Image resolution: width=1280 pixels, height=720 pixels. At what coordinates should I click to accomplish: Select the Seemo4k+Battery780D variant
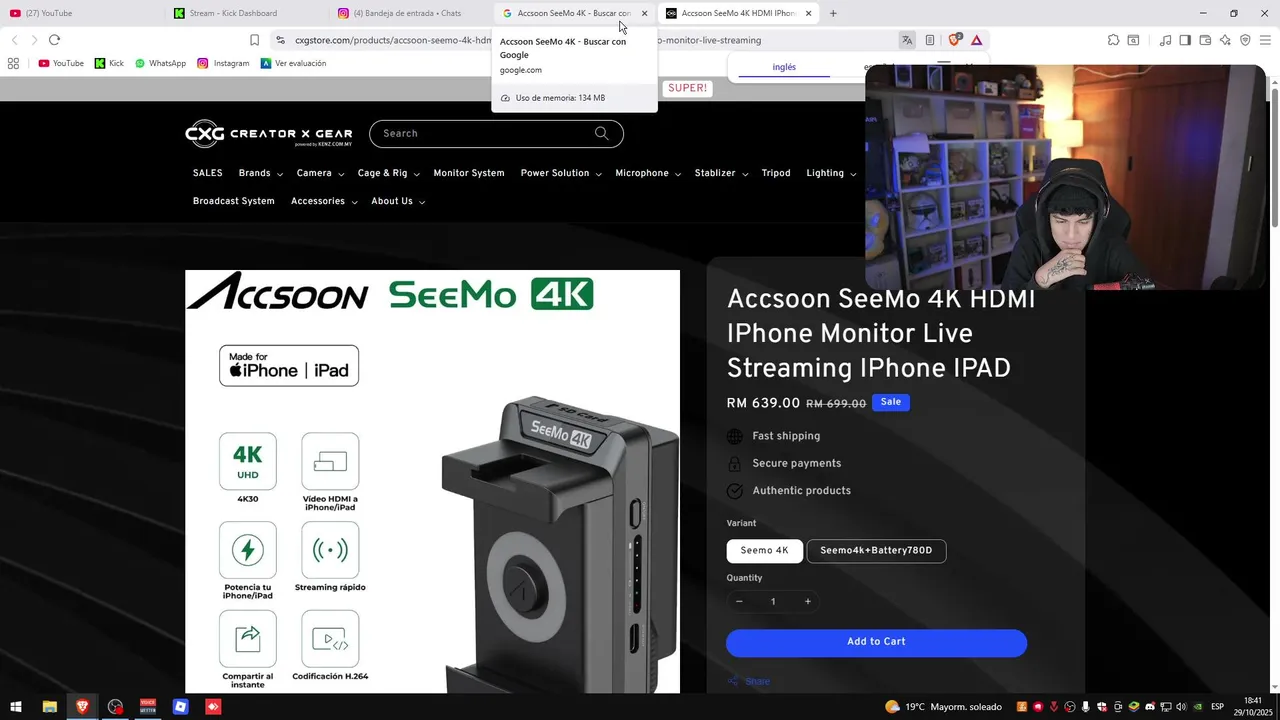[x=876, y=551]
